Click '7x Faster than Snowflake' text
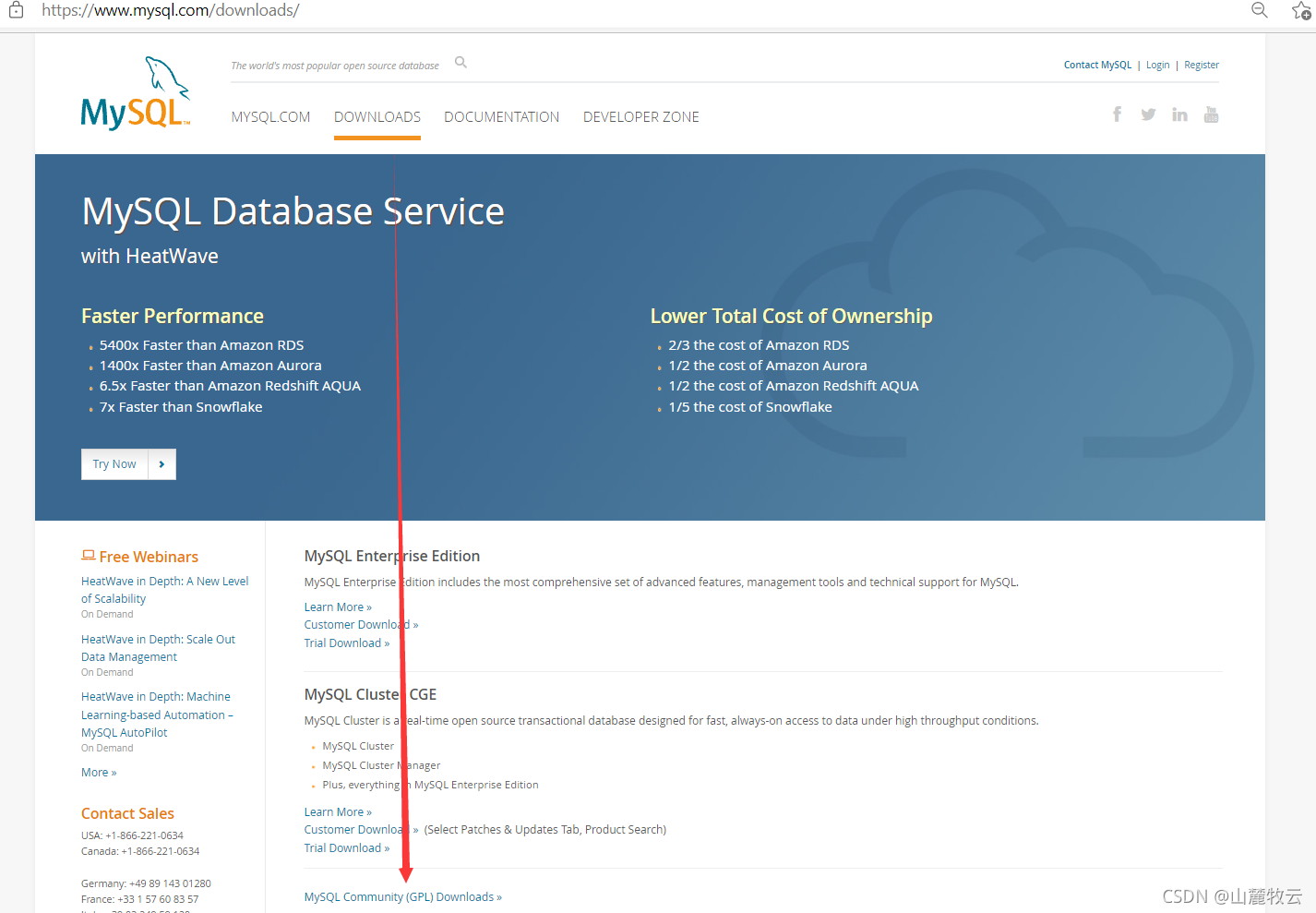The image size is (1316, 913). (x=181, y=407)
